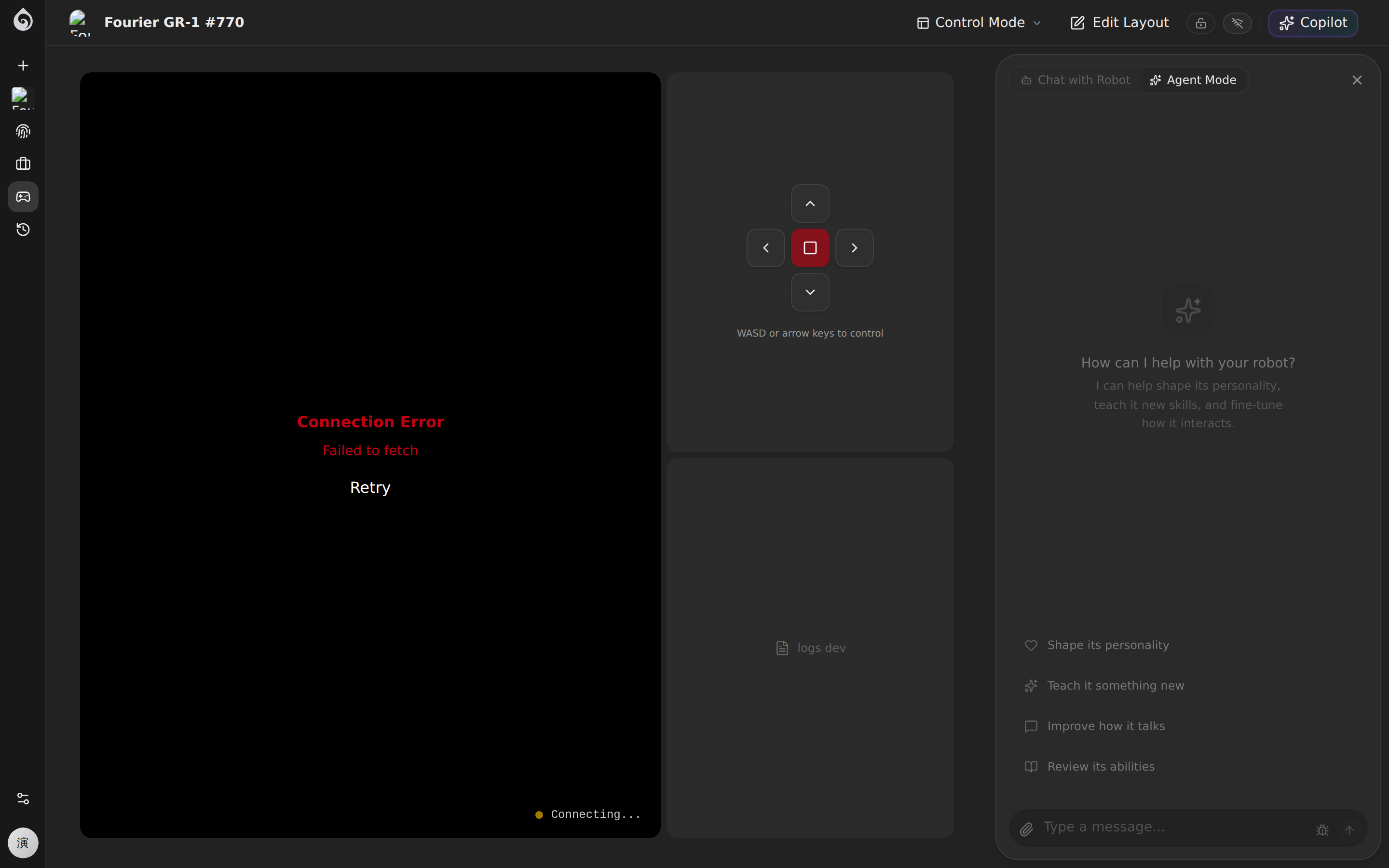1389x868 pixels.
Task: Select Shape its personality suggestion
Action: click(1188, 645)
